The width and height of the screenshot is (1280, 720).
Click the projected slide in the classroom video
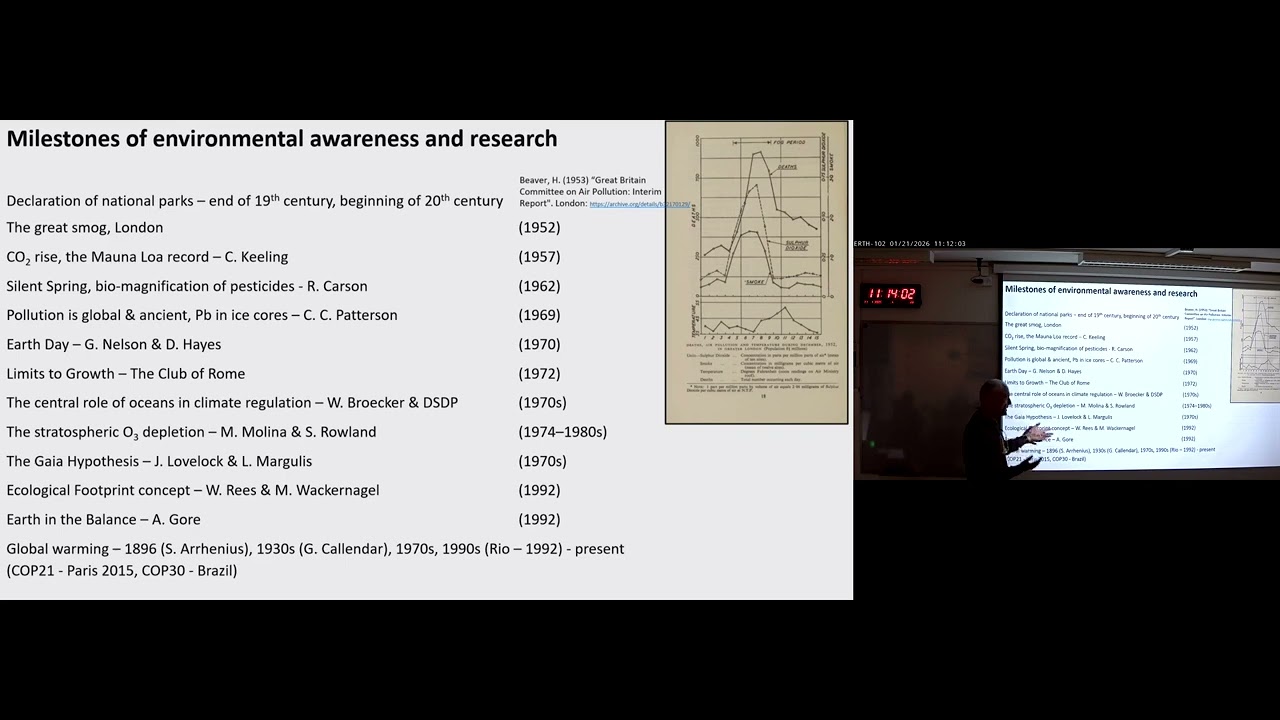click(x=1140, y=374)
